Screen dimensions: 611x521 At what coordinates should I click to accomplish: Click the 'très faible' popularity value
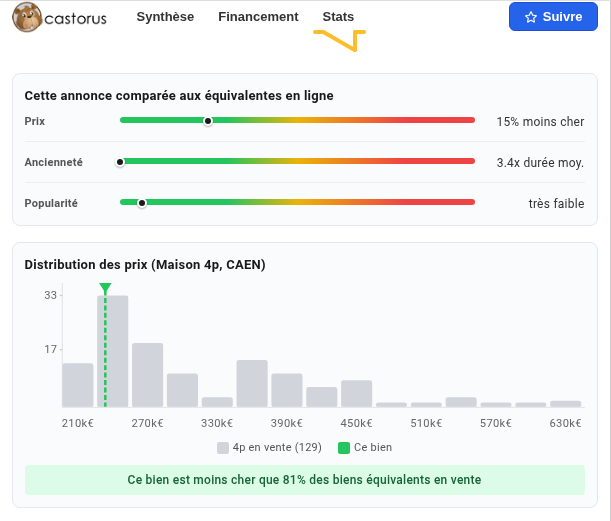[556, 203]
